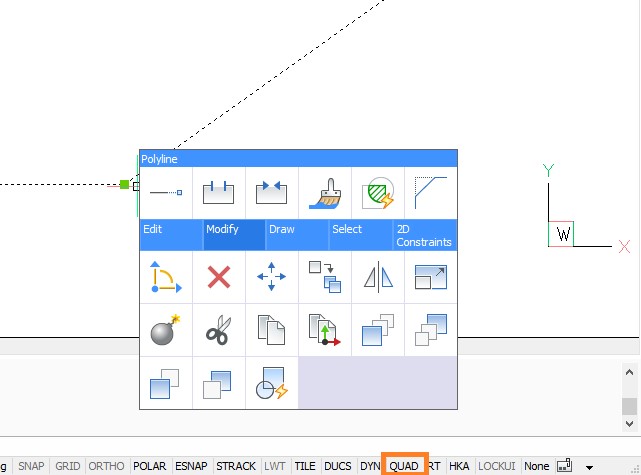Select the Scale tool icon
Viewport: 641px width, 475px height.
(x=430, y=277)
